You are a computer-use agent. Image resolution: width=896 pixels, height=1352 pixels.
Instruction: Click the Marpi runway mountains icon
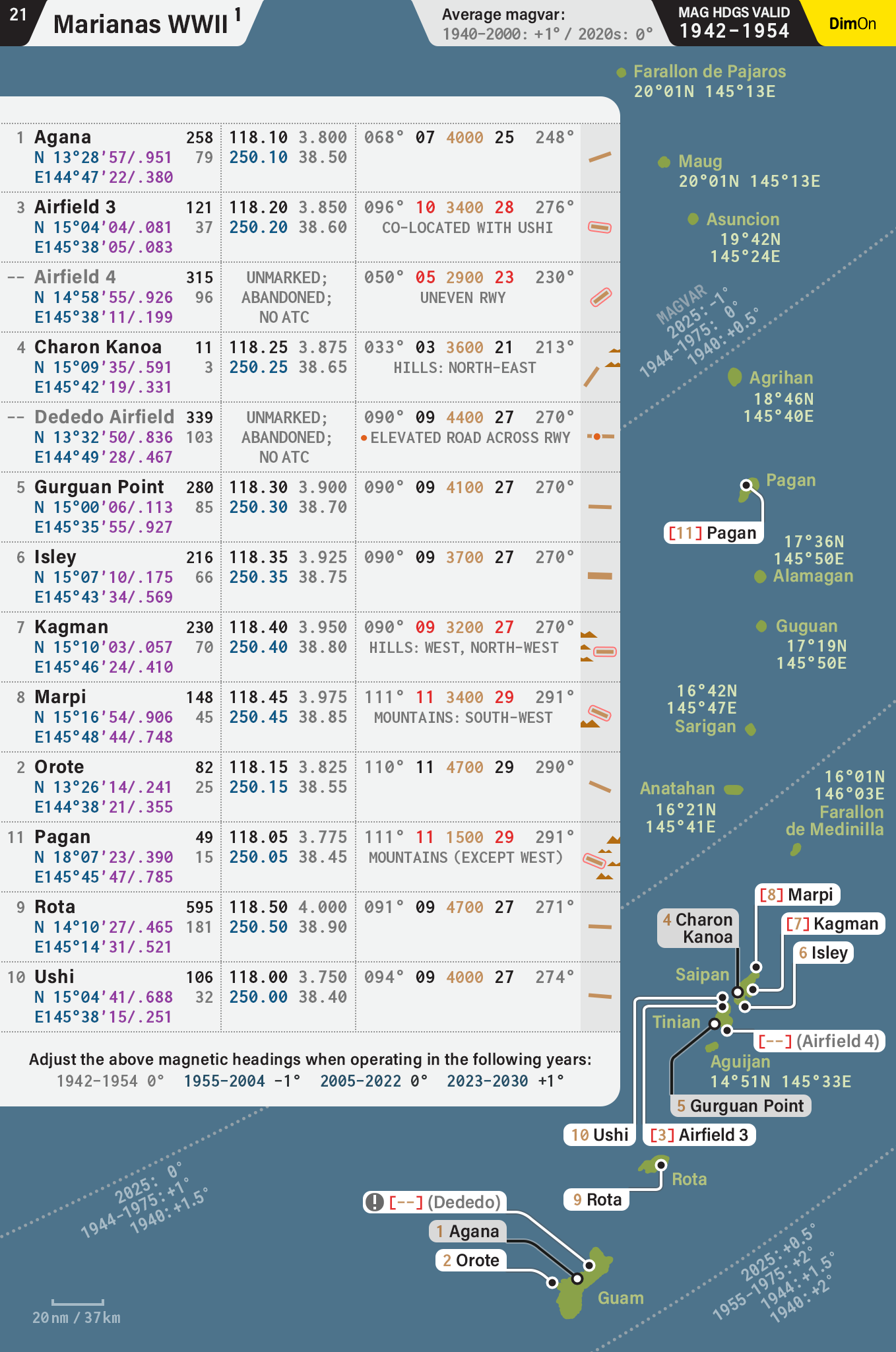click(x=597, y=716)
